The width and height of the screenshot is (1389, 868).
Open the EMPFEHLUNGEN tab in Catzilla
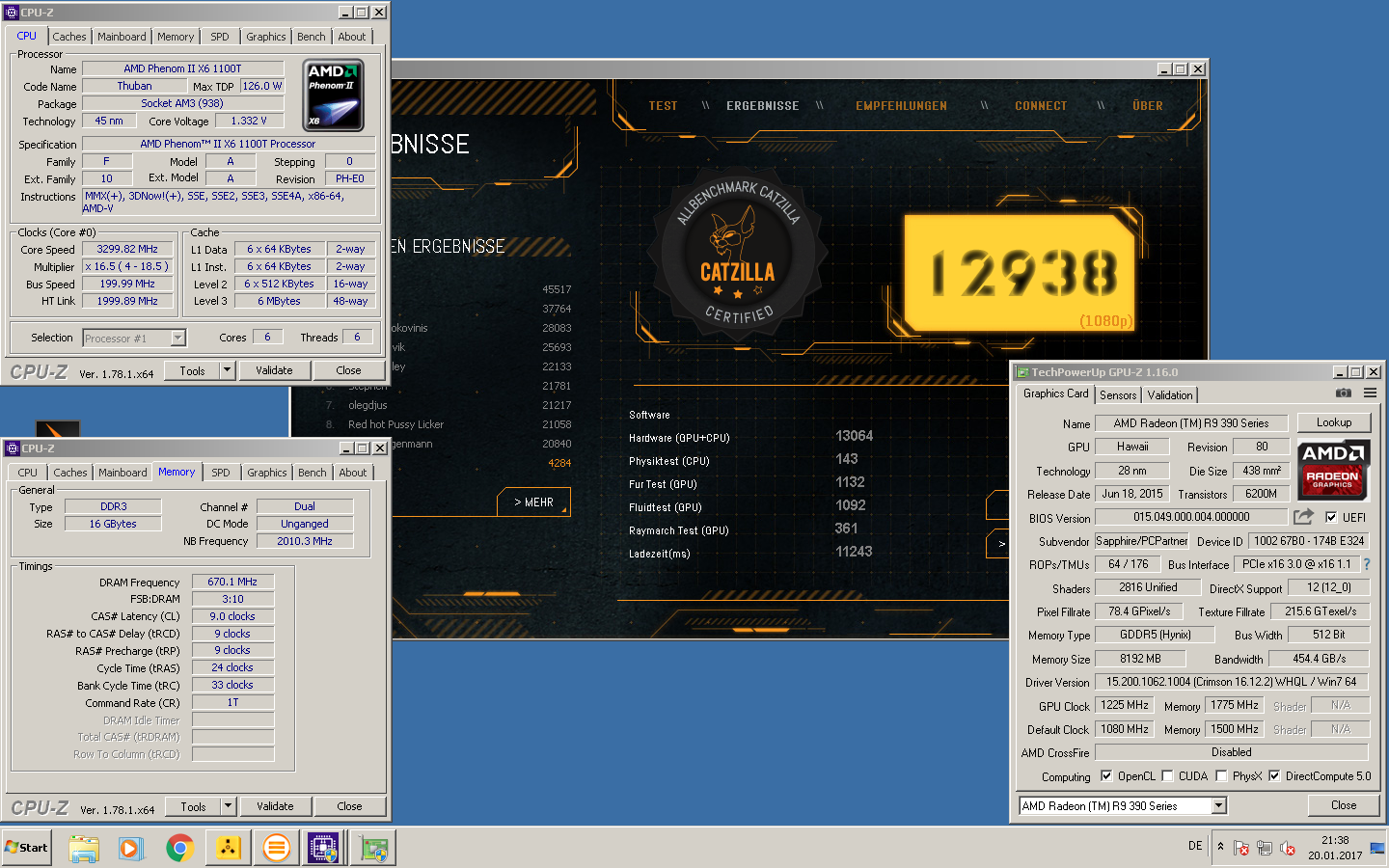point(901,106)
